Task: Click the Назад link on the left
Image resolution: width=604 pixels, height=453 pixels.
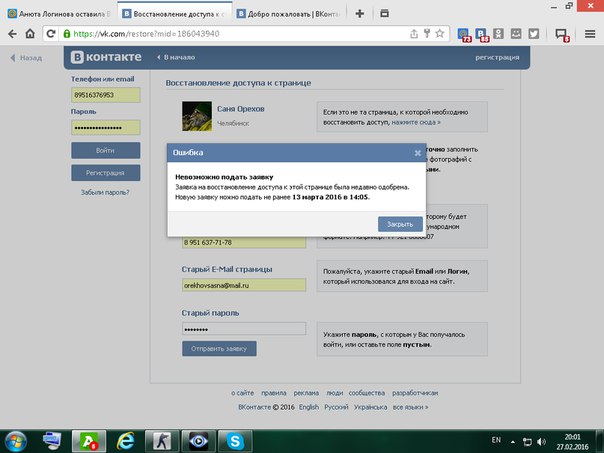Action: click(26, 58)
